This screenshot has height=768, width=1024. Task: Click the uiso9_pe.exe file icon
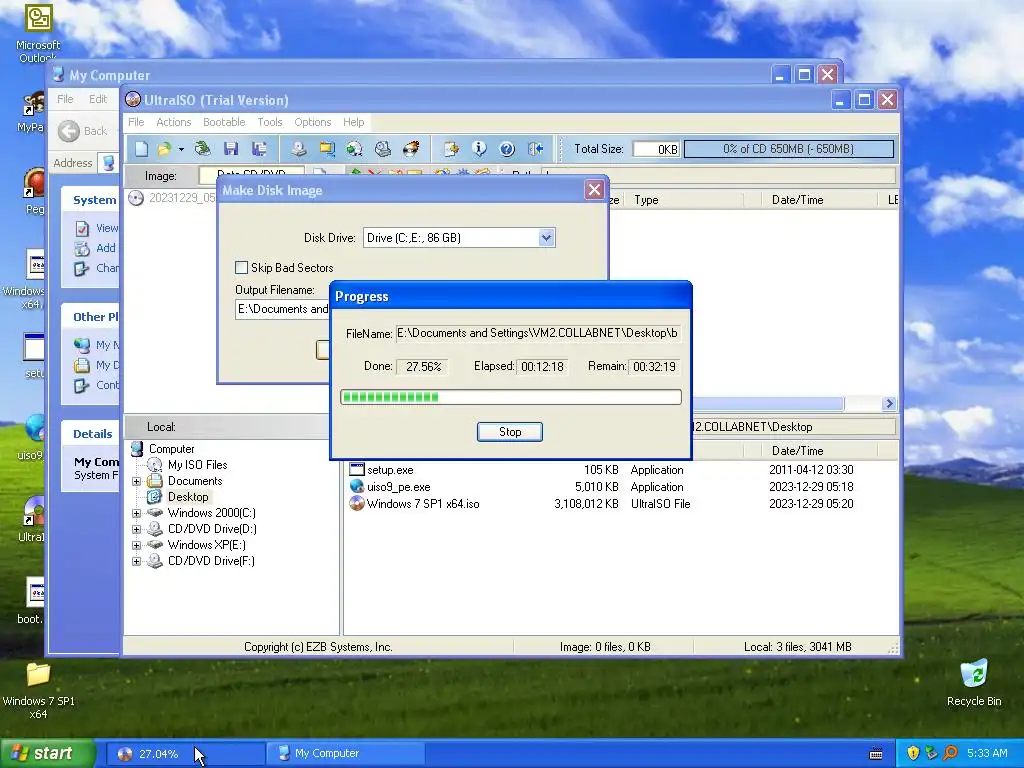pos(357,487)
